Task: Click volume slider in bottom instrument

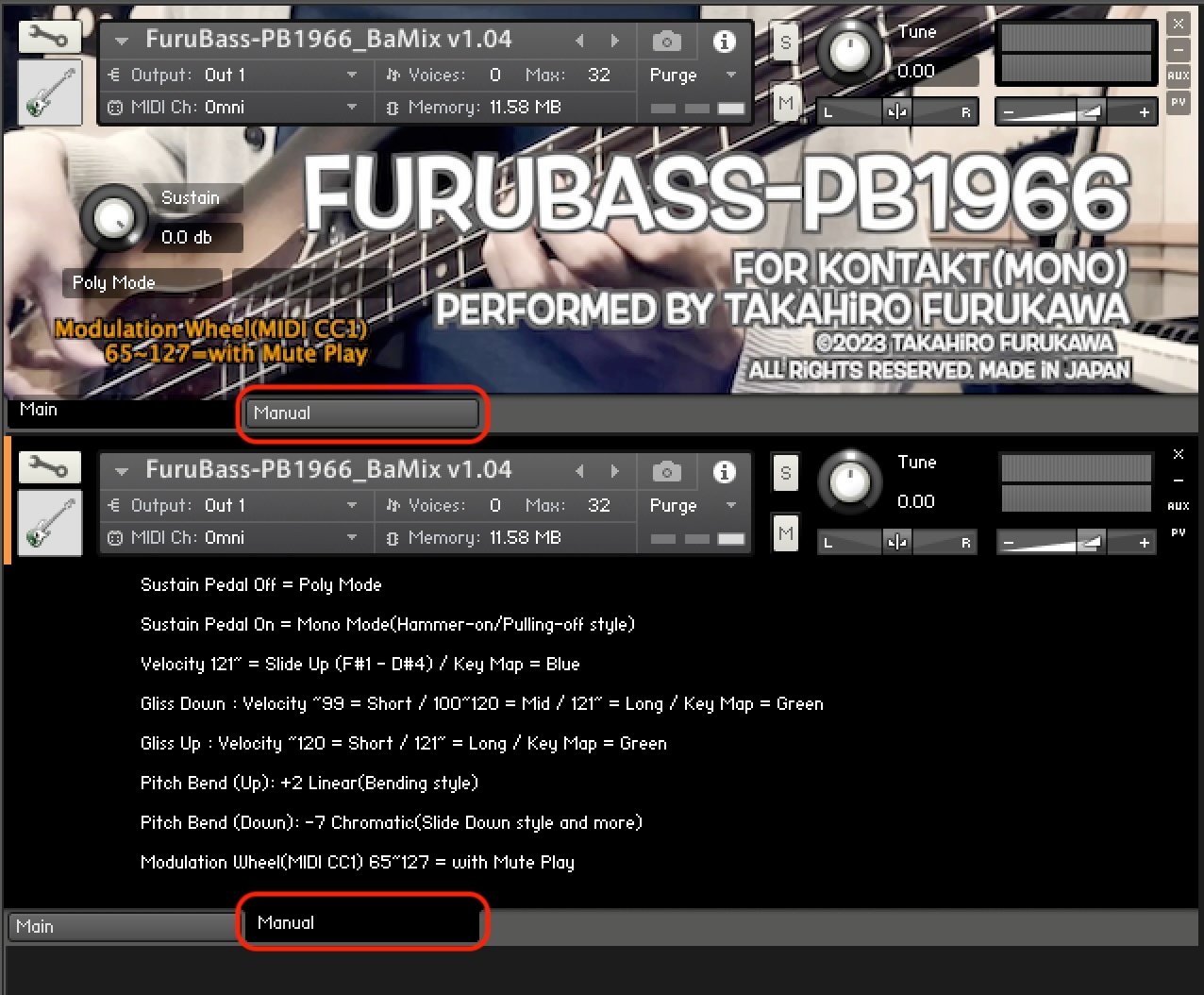Action: pos(1076,542)
